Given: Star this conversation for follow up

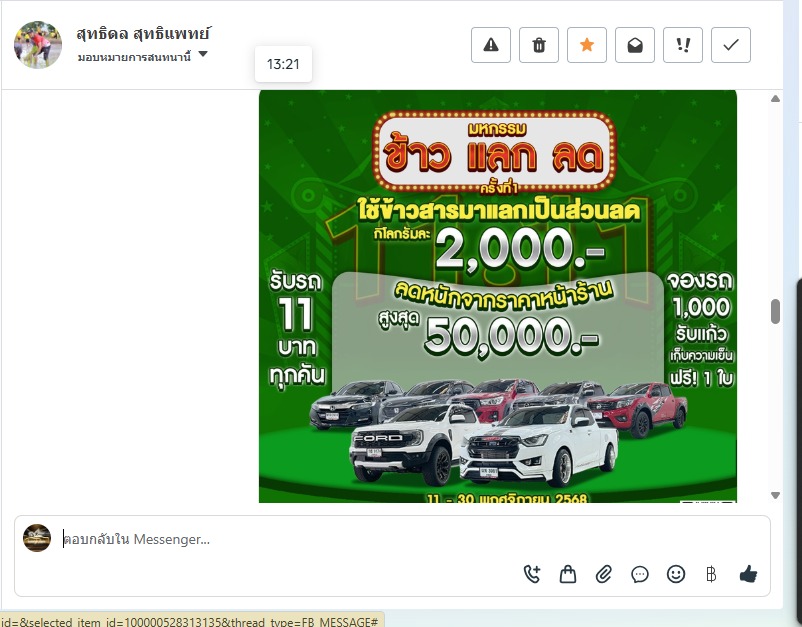Looking at the screenshot, I should pos(587,45).
